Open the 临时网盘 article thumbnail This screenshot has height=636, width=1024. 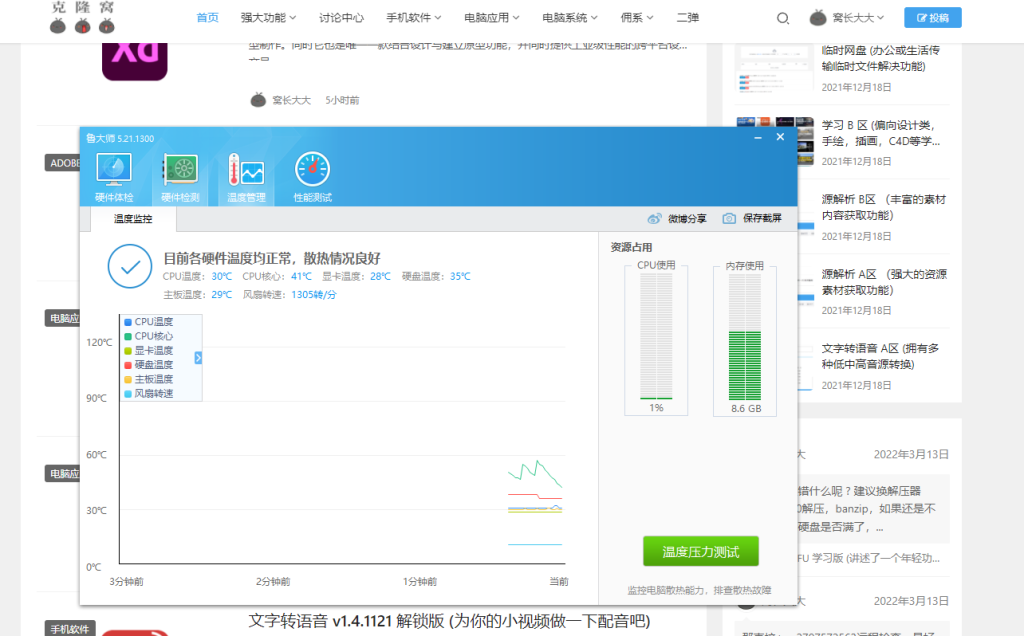775,68
